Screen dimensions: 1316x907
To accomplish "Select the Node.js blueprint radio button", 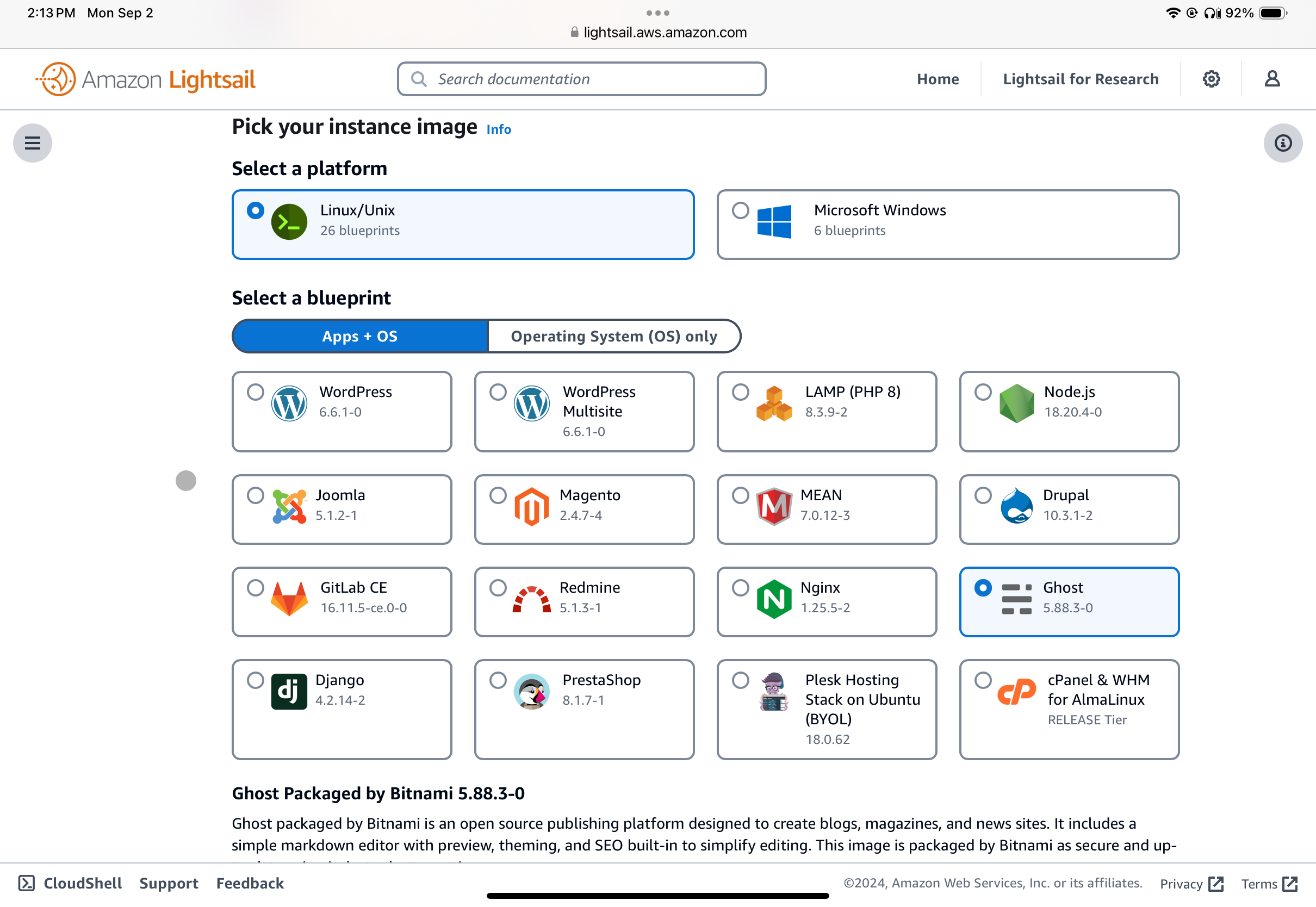I will [x=983, y=392].
